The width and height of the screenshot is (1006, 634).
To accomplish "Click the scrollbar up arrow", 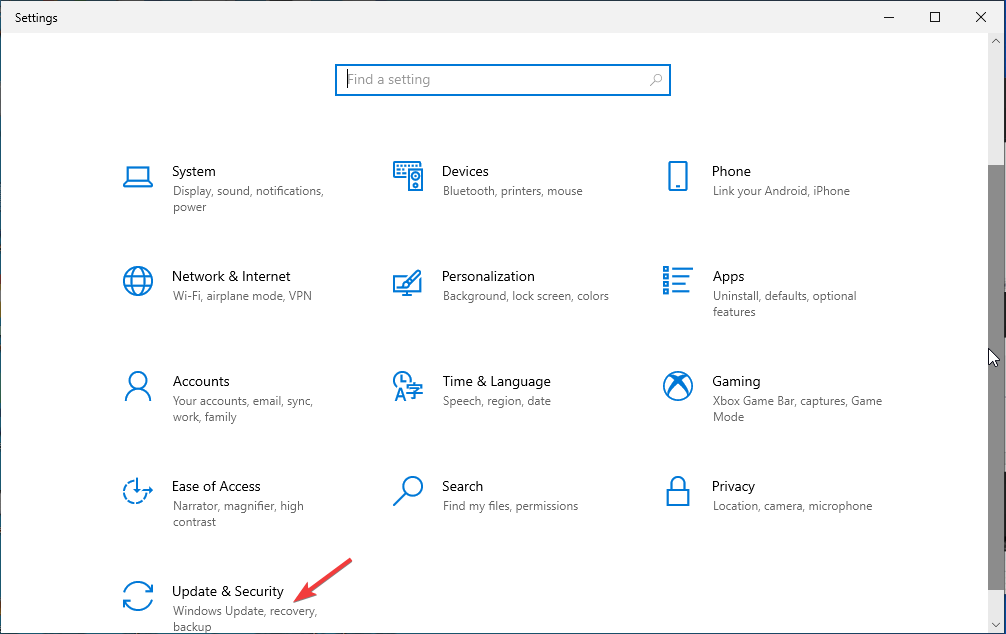I will (x=996, y=41).
